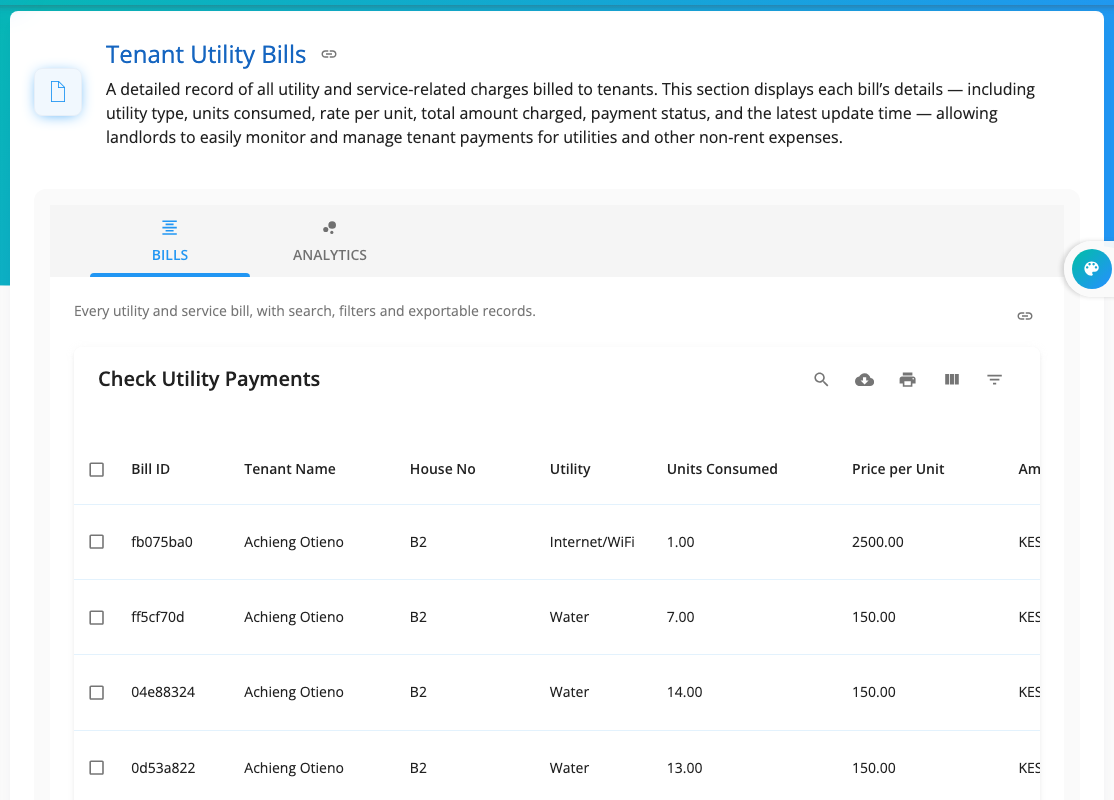
Task: Click bill ID fb075ba0
Action: [162, 542]
